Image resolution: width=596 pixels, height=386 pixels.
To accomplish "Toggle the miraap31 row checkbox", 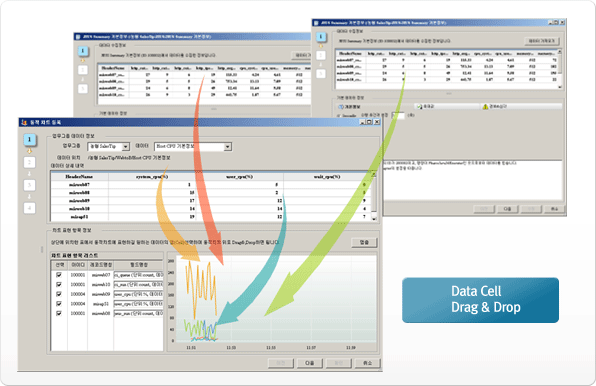I will pos(59,304).
